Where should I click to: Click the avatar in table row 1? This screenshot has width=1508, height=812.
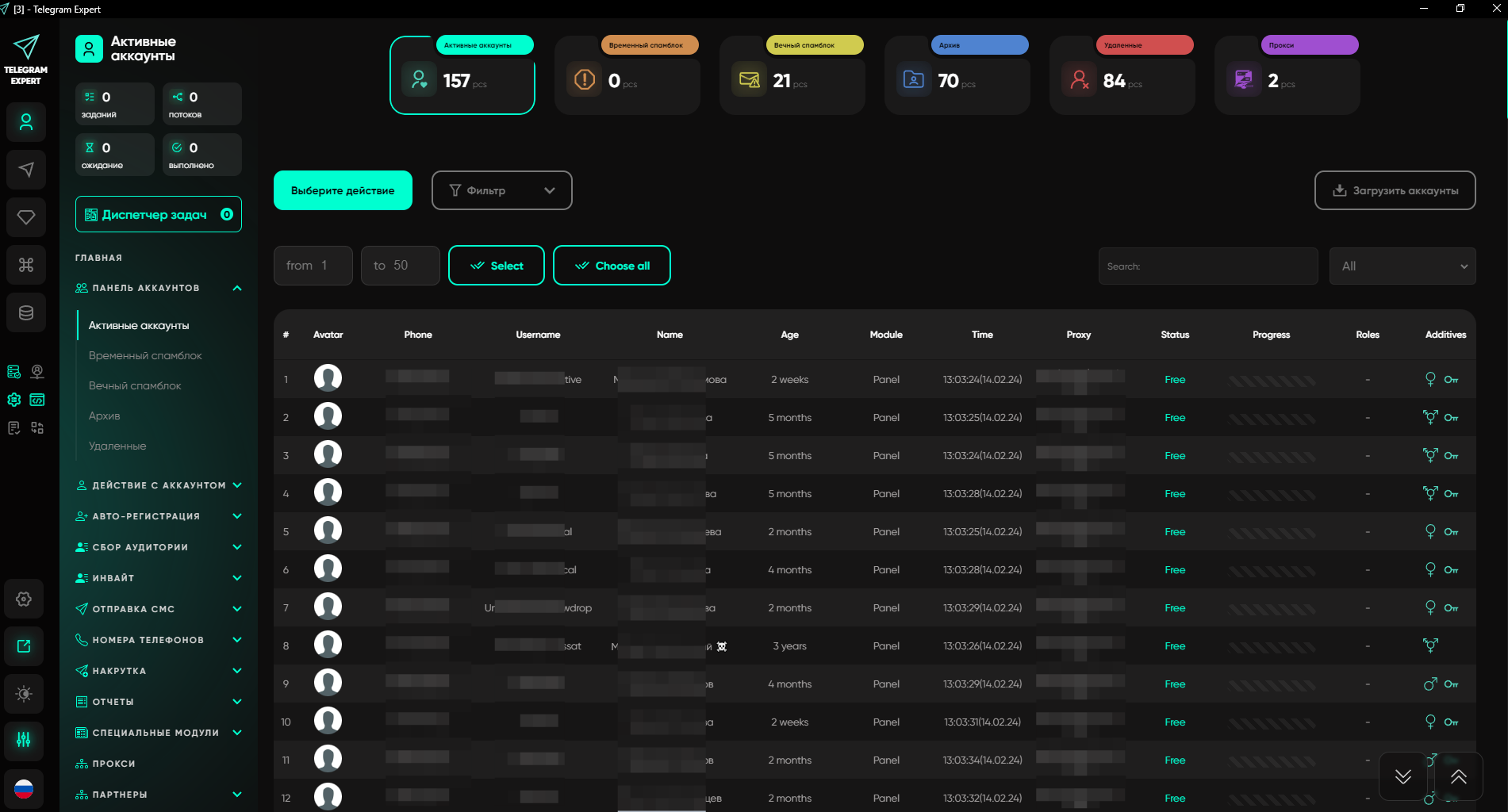pyautogui.click(x=328, y=378)
